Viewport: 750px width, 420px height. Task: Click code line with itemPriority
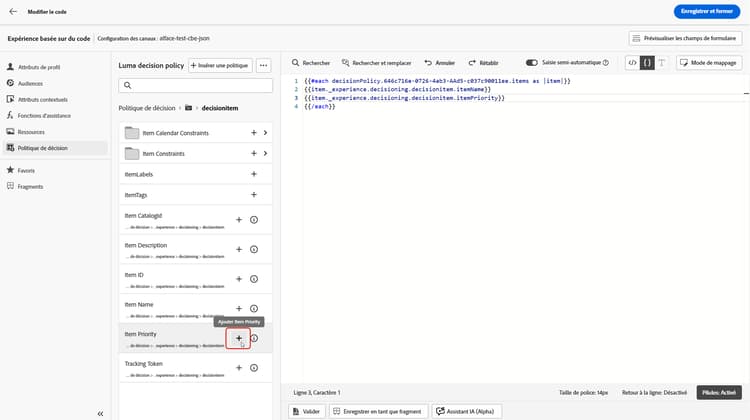[404, 98]
